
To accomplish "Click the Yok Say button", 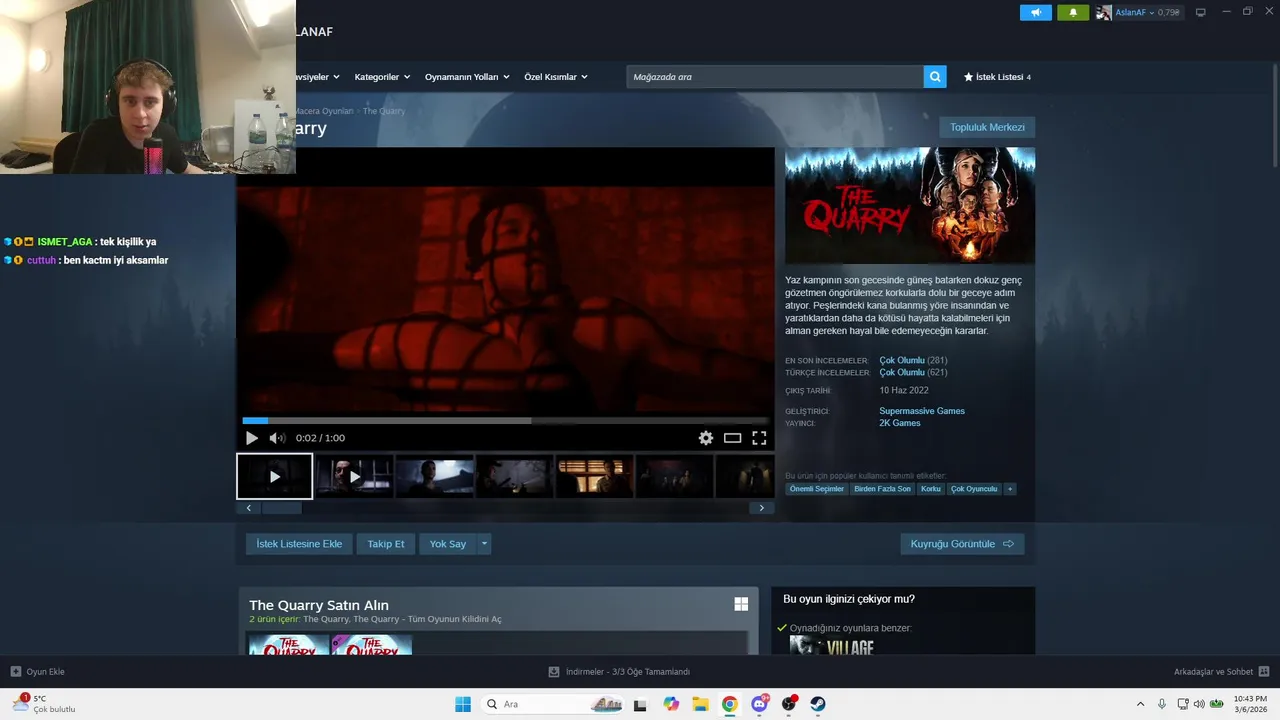I will pos(448,544).
